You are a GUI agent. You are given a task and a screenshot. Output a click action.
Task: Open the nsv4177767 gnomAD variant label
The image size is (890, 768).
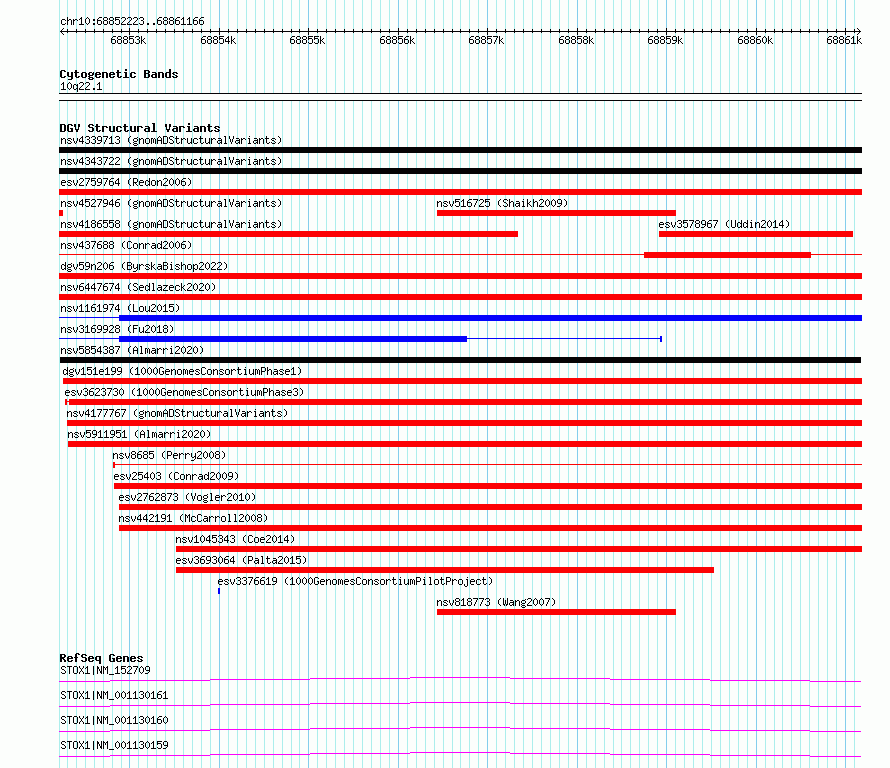[x=177, y=413]
